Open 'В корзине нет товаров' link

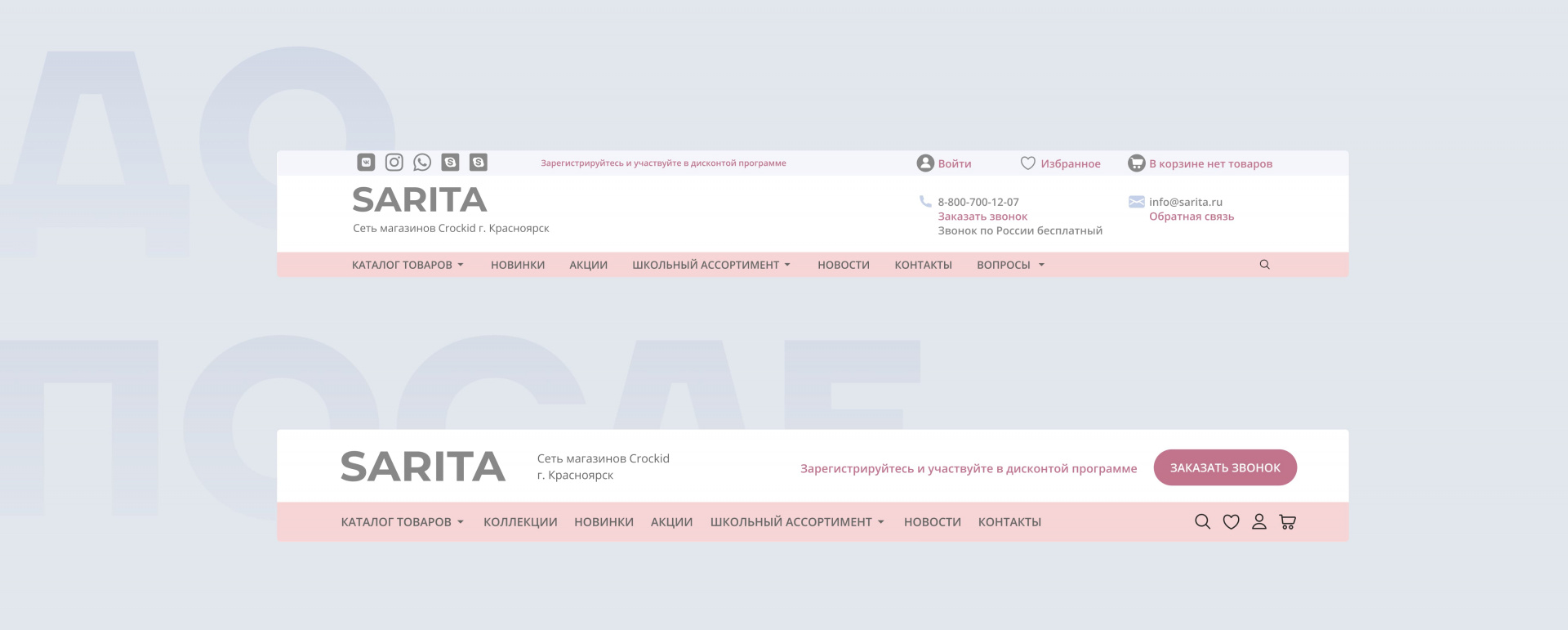1210,164
